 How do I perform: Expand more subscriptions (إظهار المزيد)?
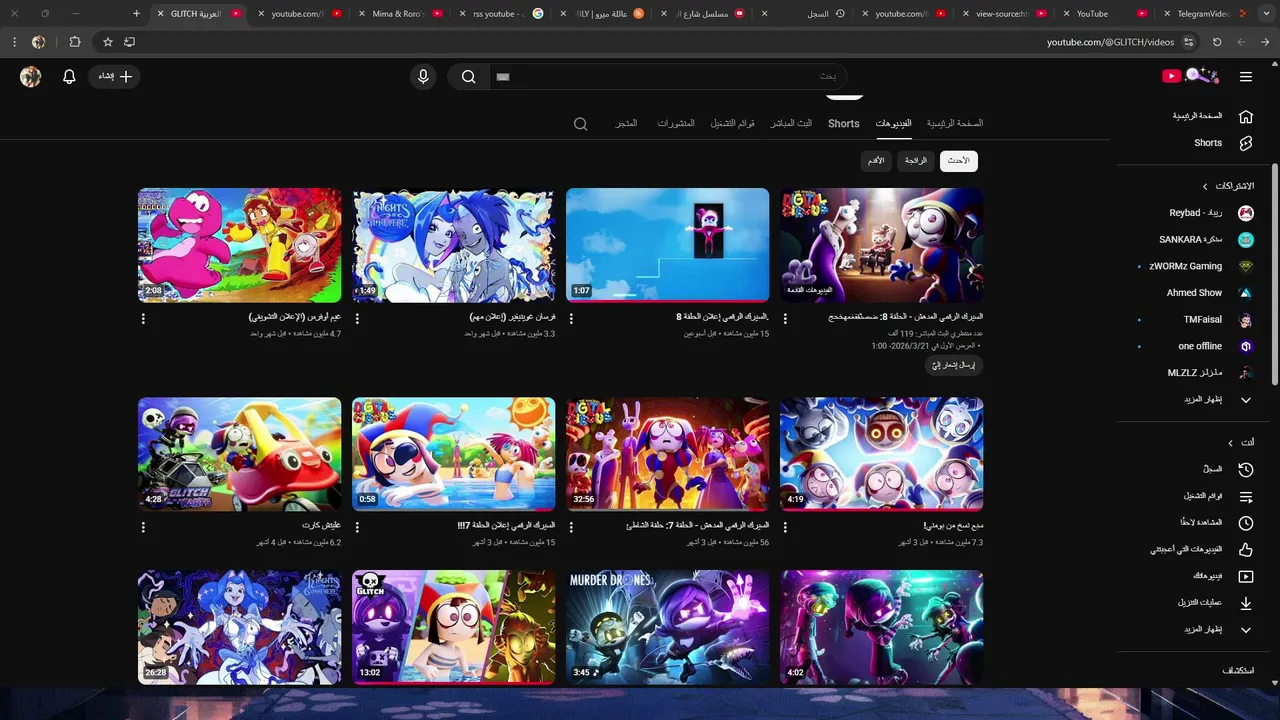tap(1218, 400)
